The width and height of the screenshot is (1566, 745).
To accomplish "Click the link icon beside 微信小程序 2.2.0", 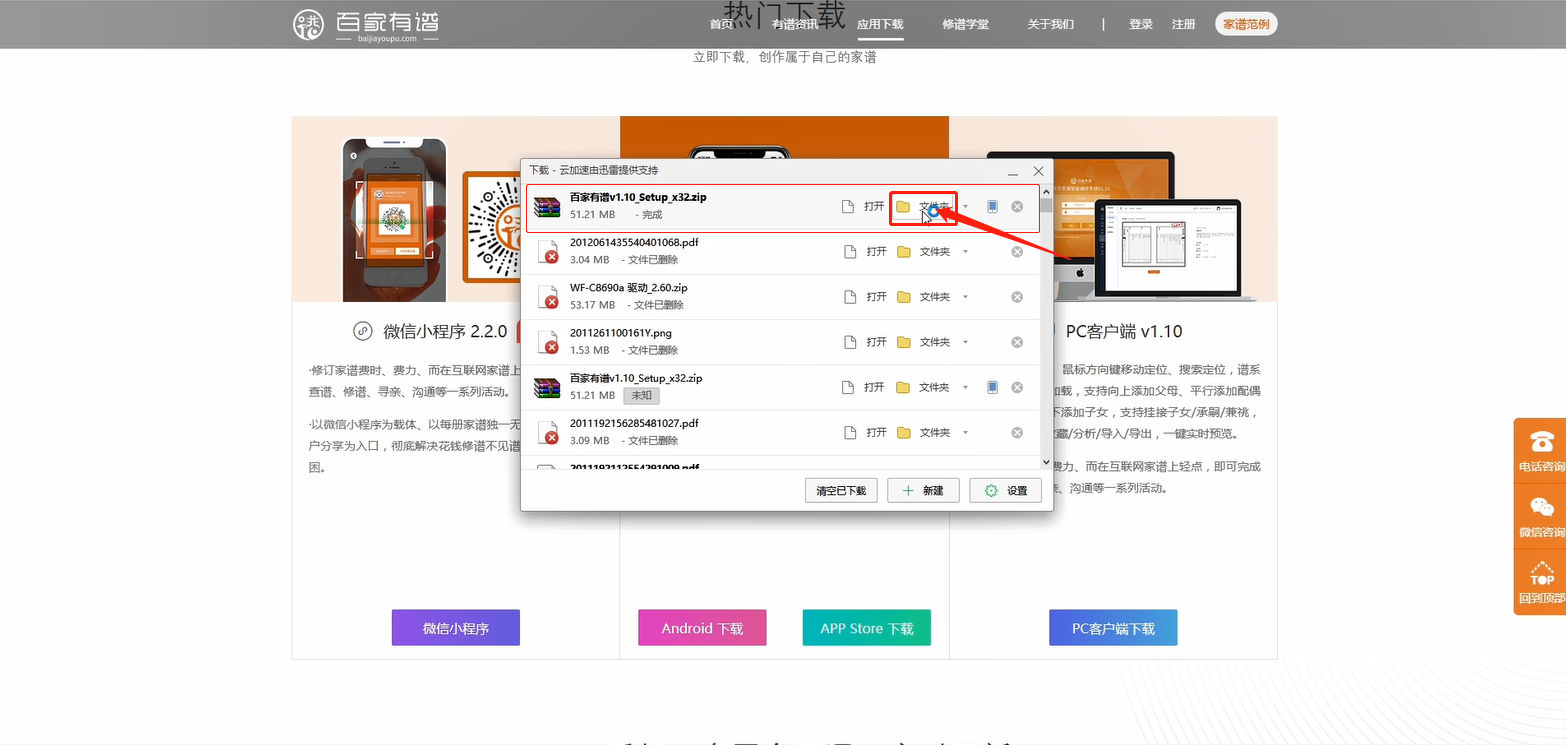I will click(363, 331).
